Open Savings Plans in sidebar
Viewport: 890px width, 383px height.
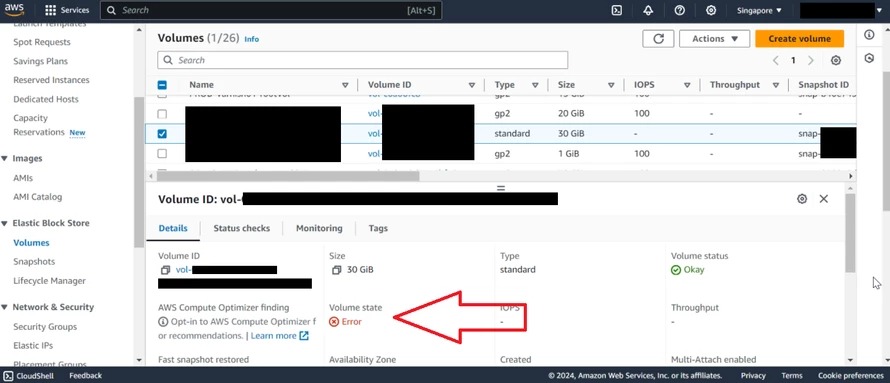click(x=40, y=61)
